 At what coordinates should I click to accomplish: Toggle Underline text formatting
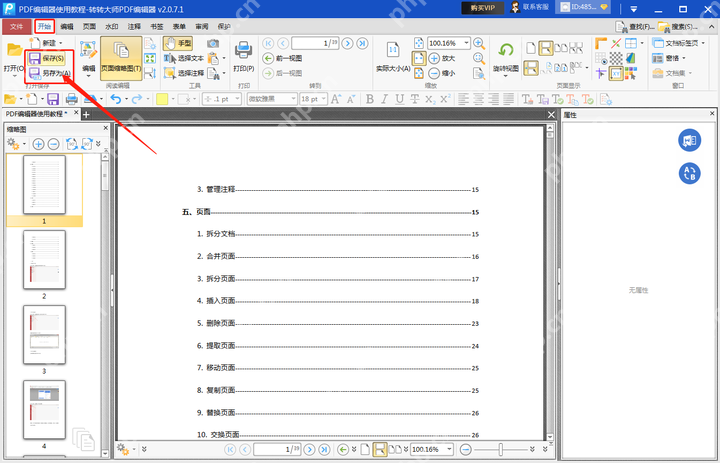(x=399, y=99)
